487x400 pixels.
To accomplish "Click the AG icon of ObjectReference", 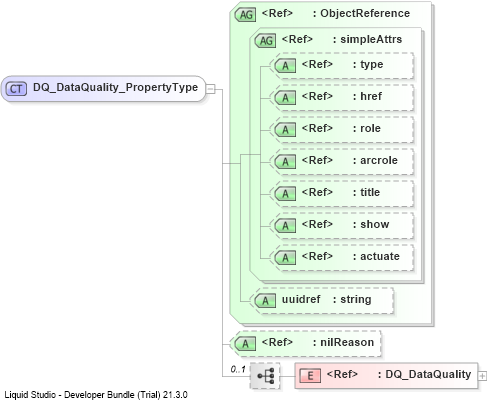I will tap(246, 15).
